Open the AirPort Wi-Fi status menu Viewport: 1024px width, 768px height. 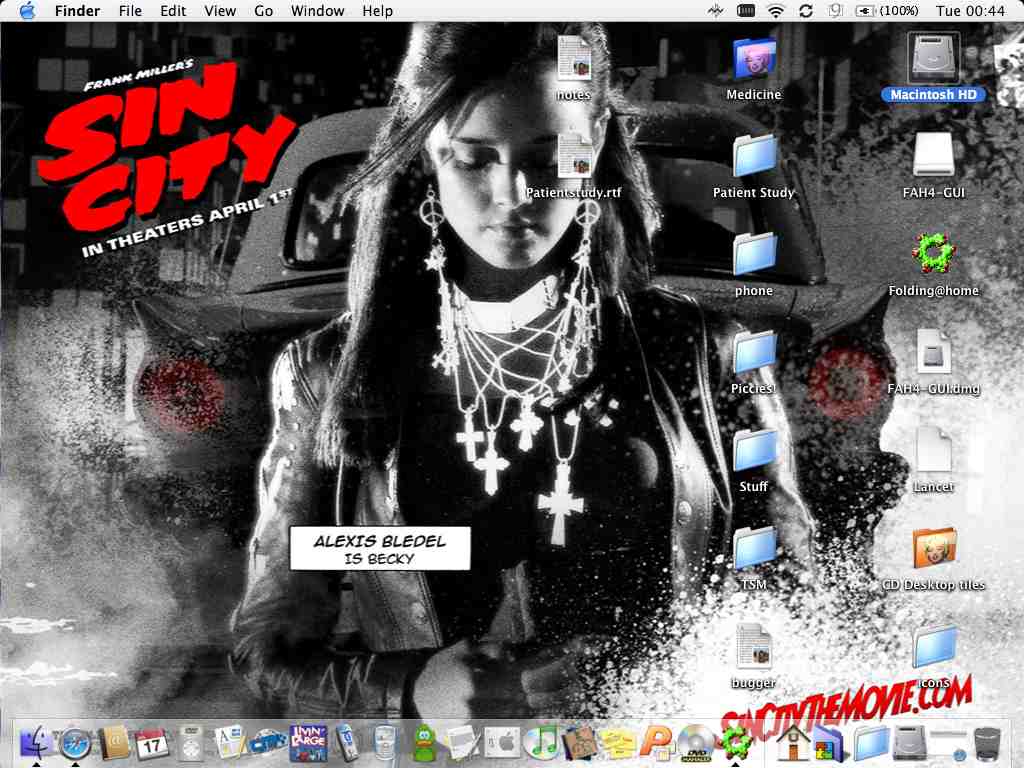(x=775, y=10)
